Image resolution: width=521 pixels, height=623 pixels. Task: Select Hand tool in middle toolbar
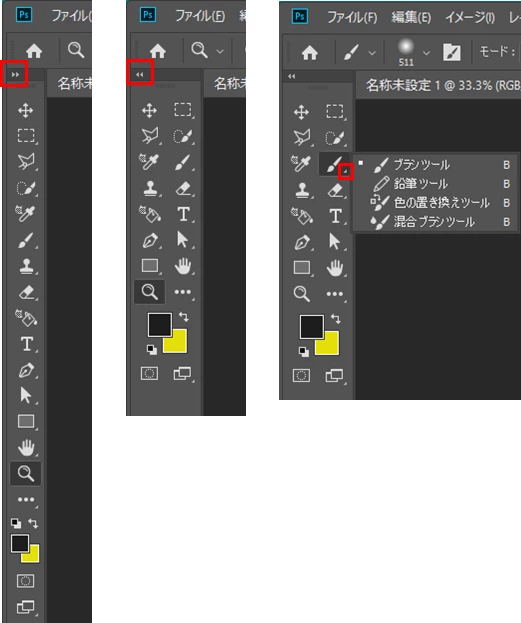[x=183, y=266]
